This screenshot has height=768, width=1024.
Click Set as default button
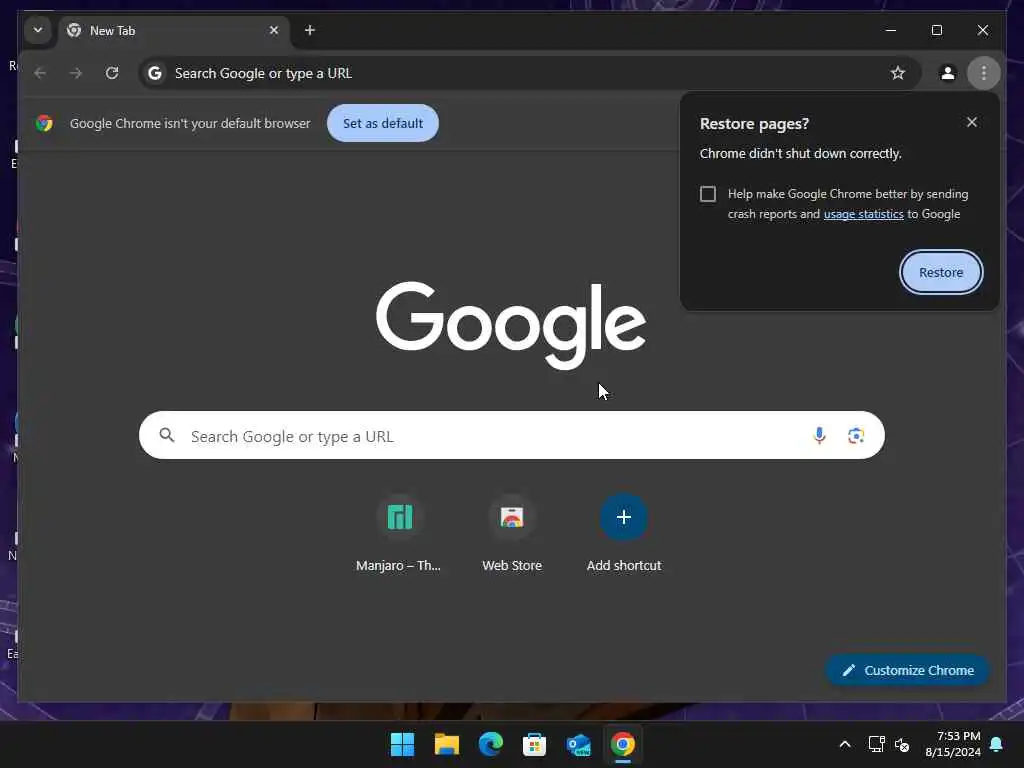tap(383, 123)
